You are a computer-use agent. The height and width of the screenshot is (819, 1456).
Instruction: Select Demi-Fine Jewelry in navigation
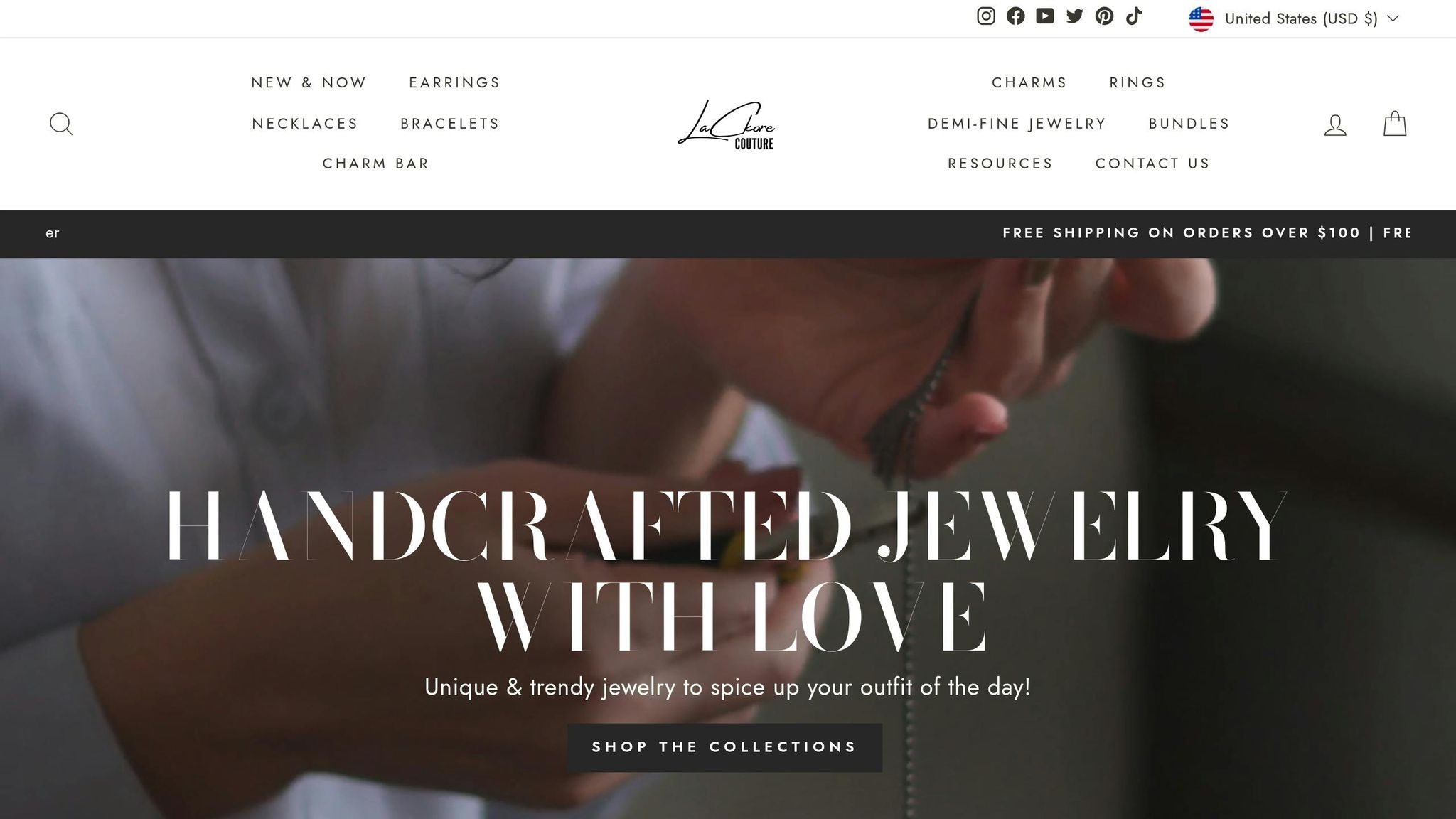(1017, 124)
